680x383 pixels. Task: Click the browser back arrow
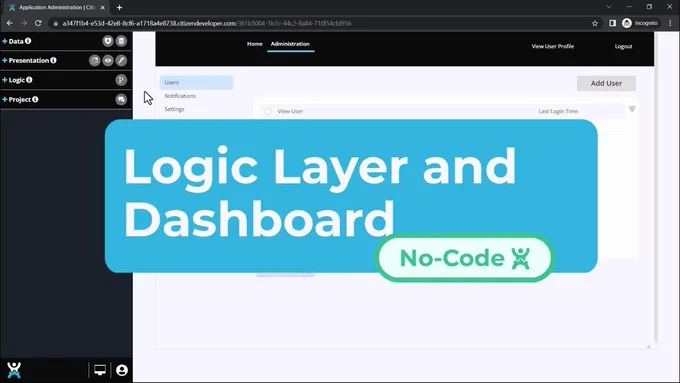click(10, 23)
